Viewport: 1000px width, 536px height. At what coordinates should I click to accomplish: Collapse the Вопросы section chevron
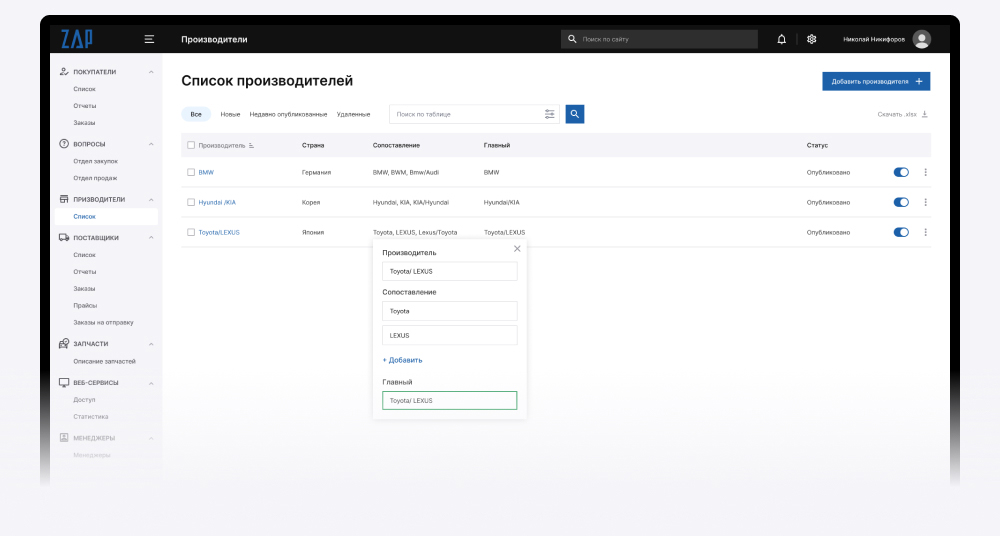click(151, 144)
